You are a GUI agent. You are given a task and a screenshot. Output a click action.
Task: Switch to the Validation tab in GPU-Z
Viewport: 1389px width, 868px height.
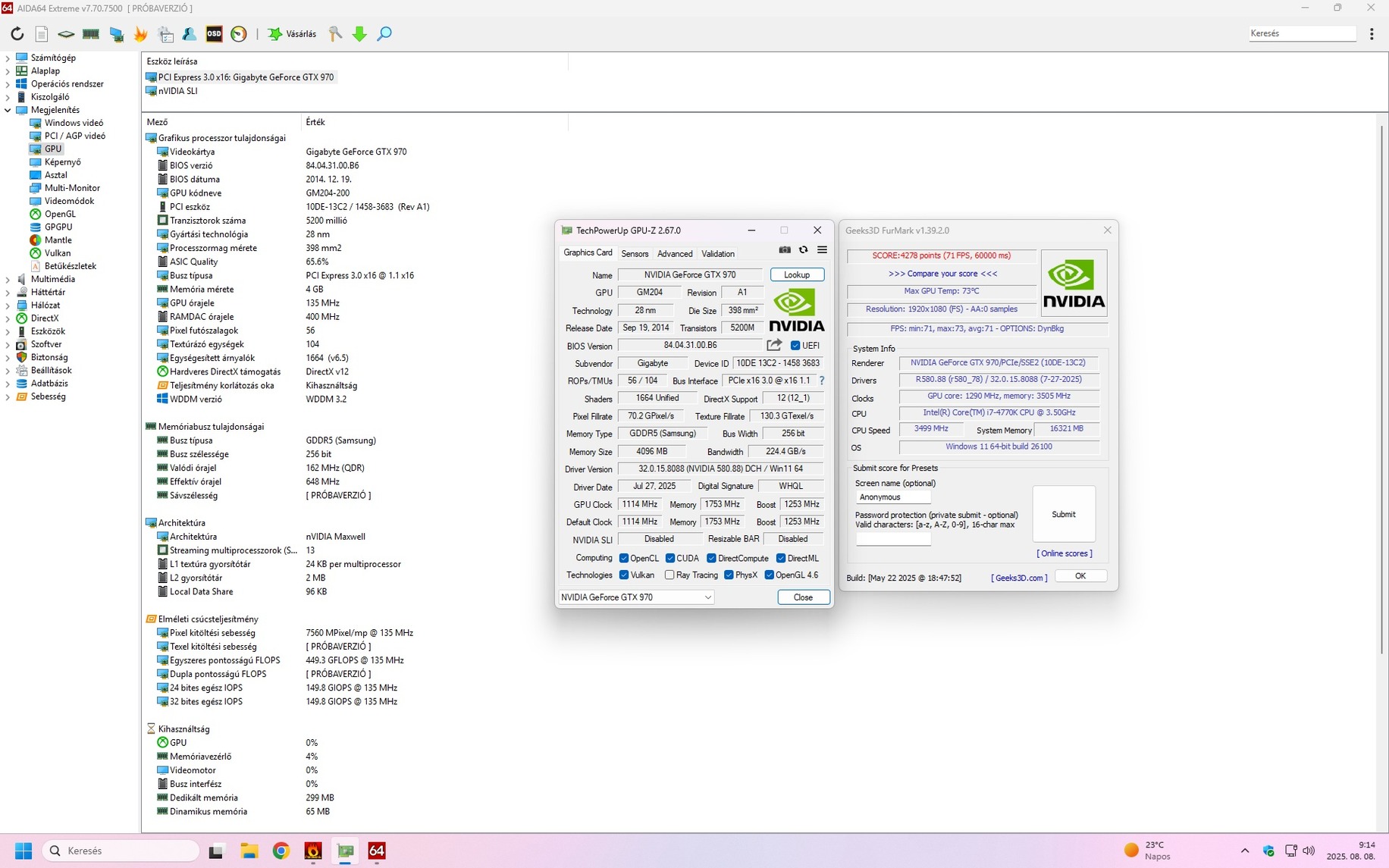tap(718, 254)
